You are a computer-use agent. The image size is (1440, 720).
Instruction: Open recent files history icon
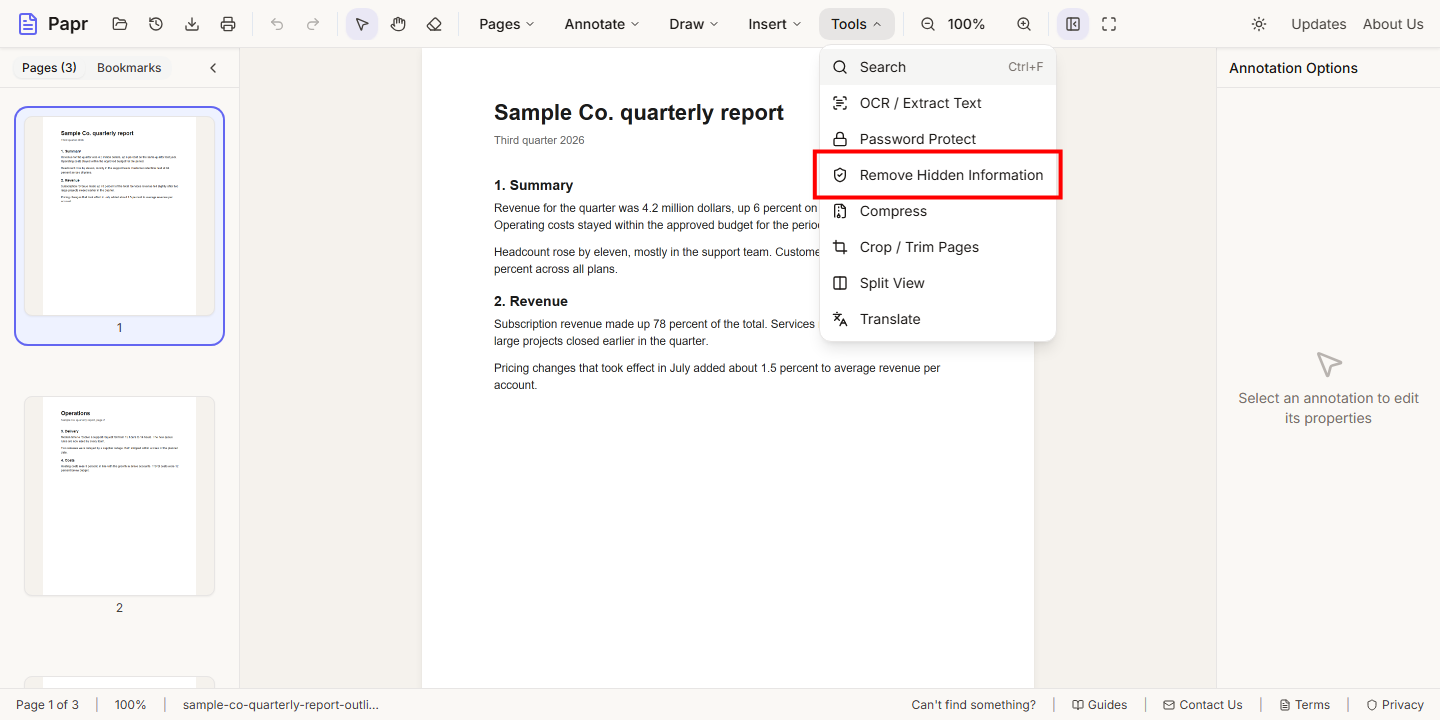(156, 24)
